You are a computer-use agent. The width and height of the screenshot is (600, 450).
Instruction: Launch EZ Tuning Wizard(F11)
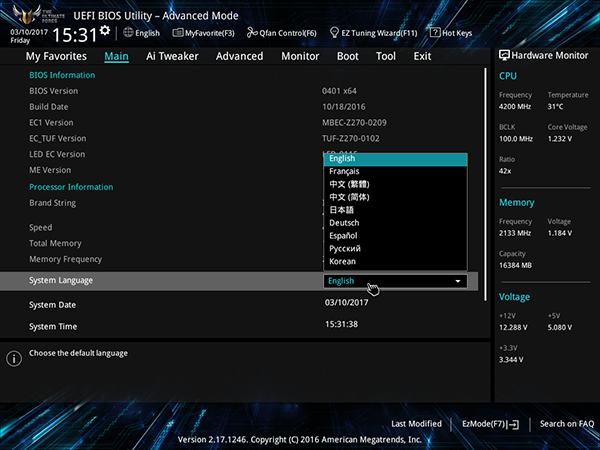click(373, 33)
